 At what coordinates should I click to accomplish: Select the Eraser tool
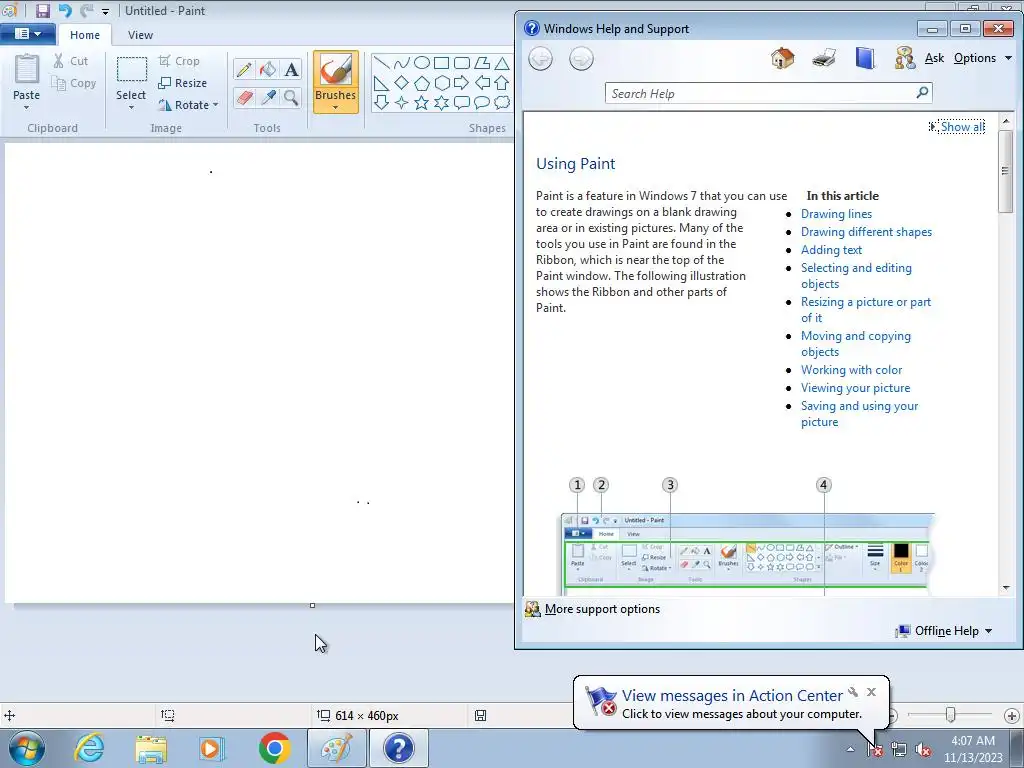click(244, 98)
